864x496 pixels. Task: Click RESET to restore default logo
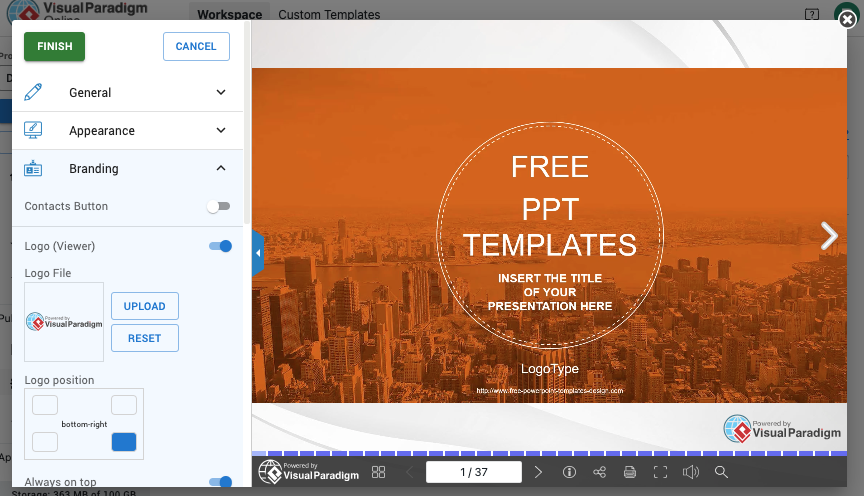[145, 338]
